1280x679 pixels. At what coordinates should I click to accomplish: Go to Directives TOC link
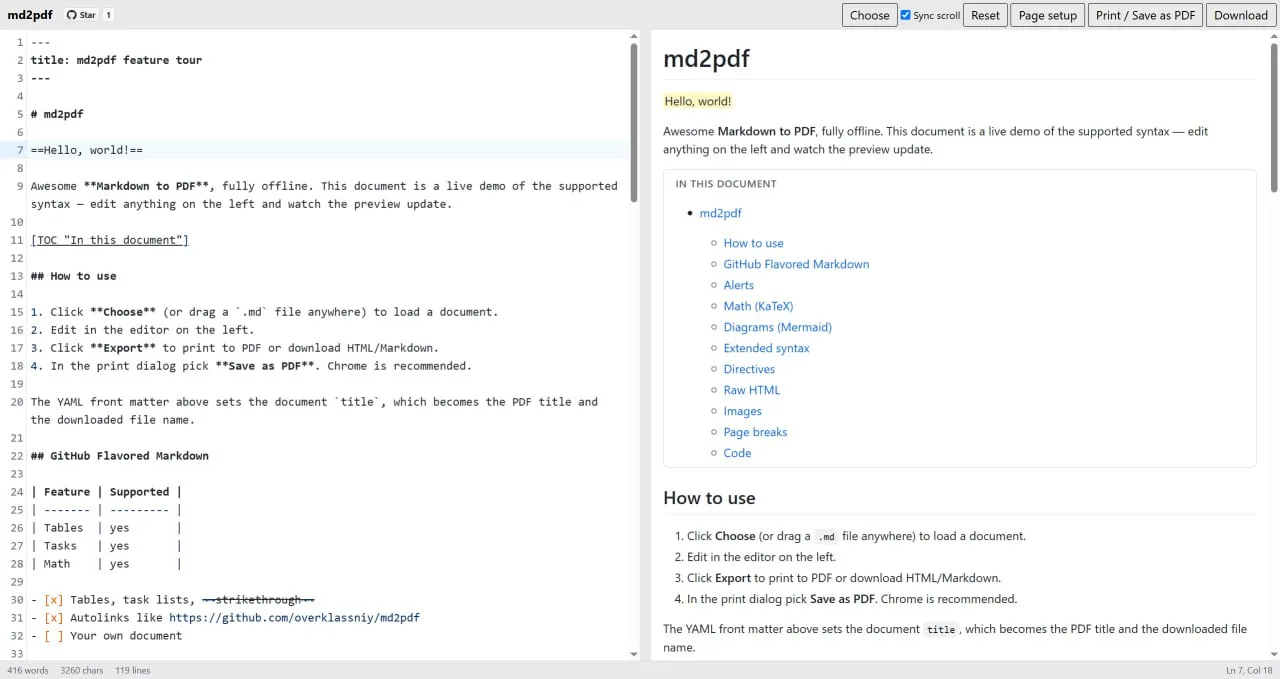tap(749, 369)
